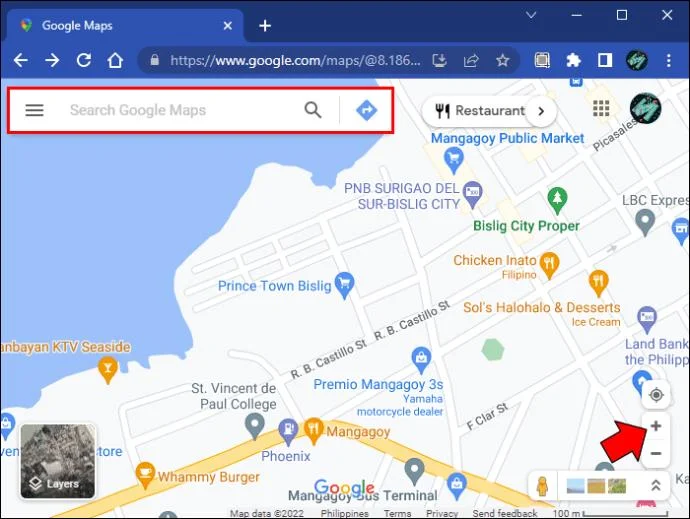Click the Privacy link

442,513
